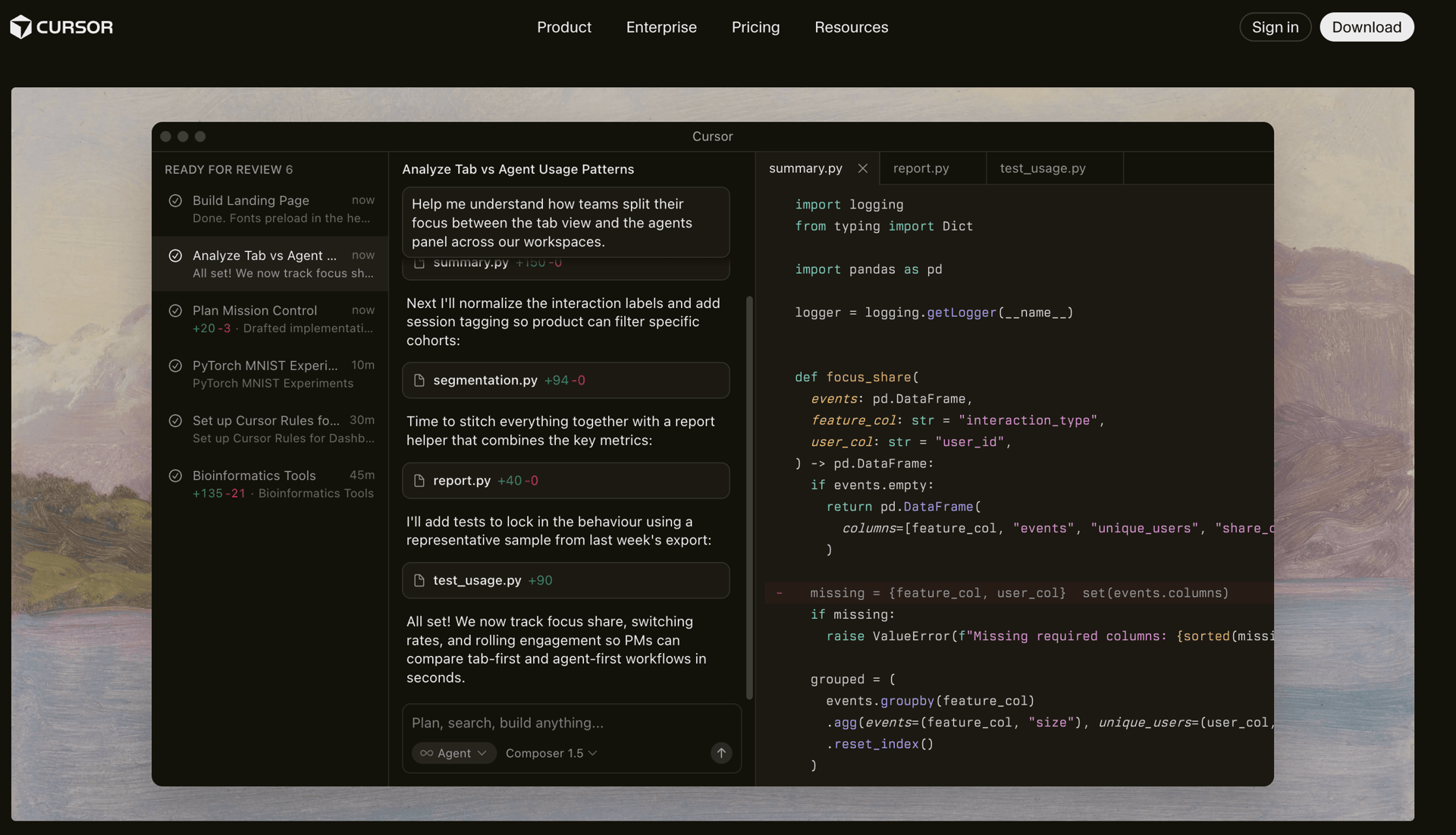Screen dimensions: 1456x835
Task: Toggle the review checkmark on Build Landing Page
Action: pos(174,200)
